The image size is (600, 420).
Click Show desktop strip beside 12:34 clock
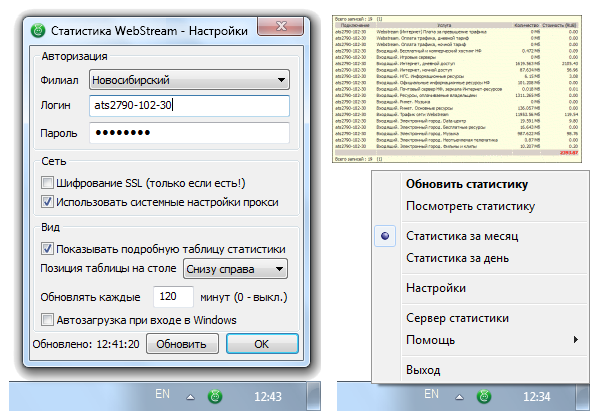tap(582, 396)
